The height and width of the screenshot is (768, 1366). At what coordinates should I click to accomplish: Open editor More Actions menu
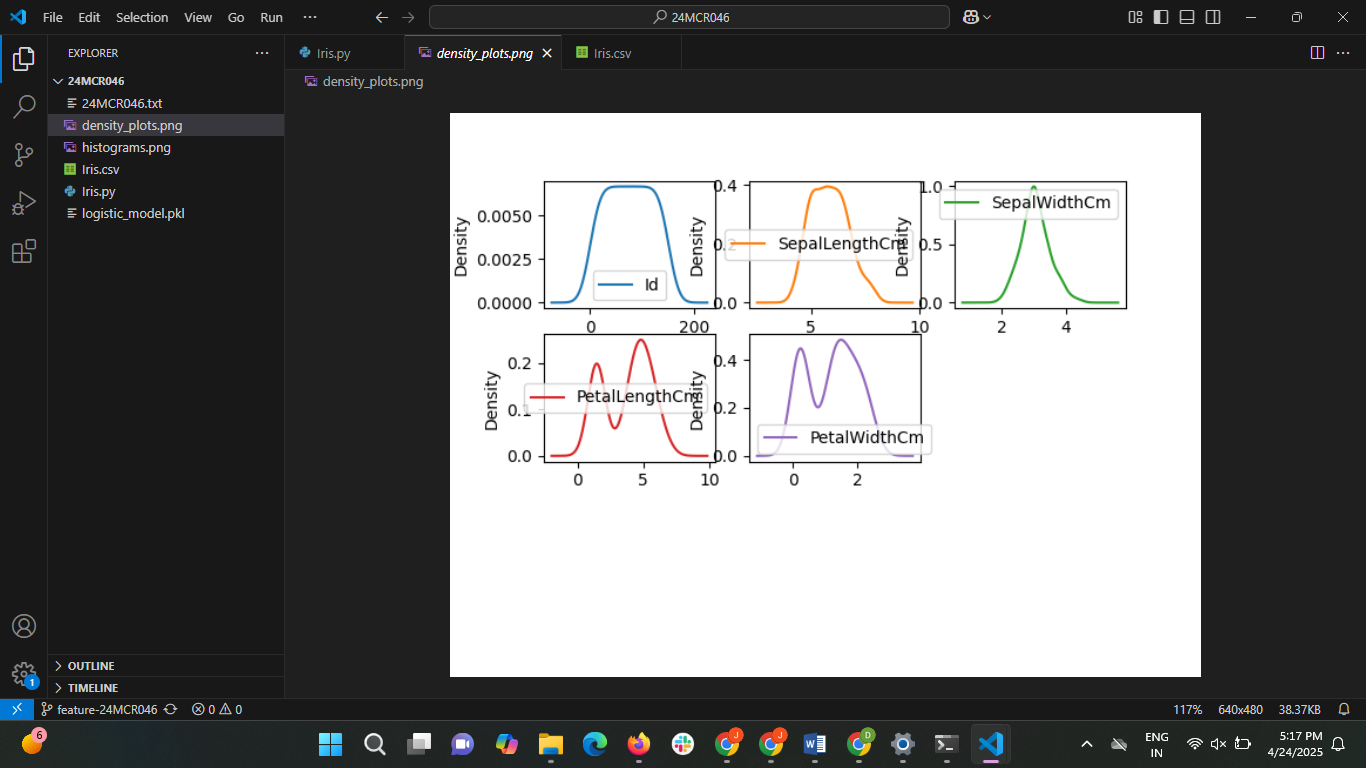1344,52
